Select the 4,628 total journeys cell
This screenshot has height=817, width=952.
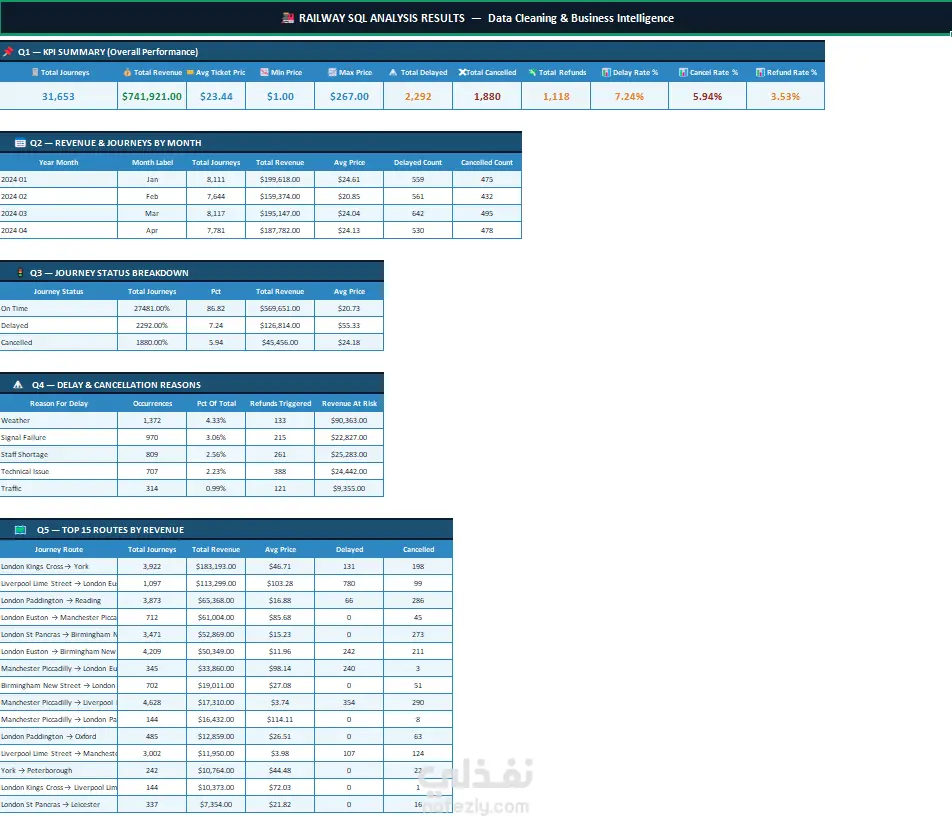[x=152, y=702]
